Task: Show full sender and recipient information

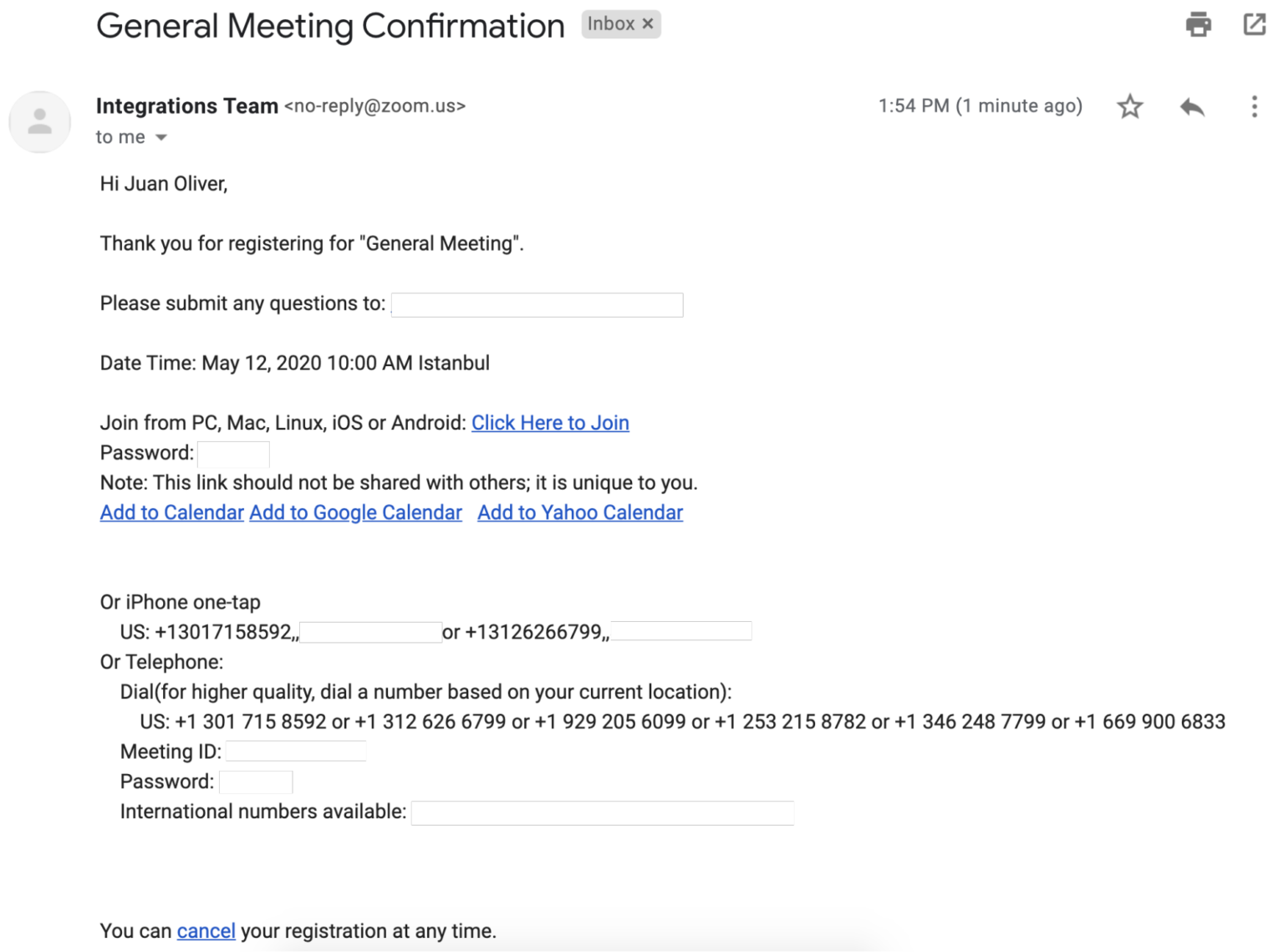Action: (162, 136)
